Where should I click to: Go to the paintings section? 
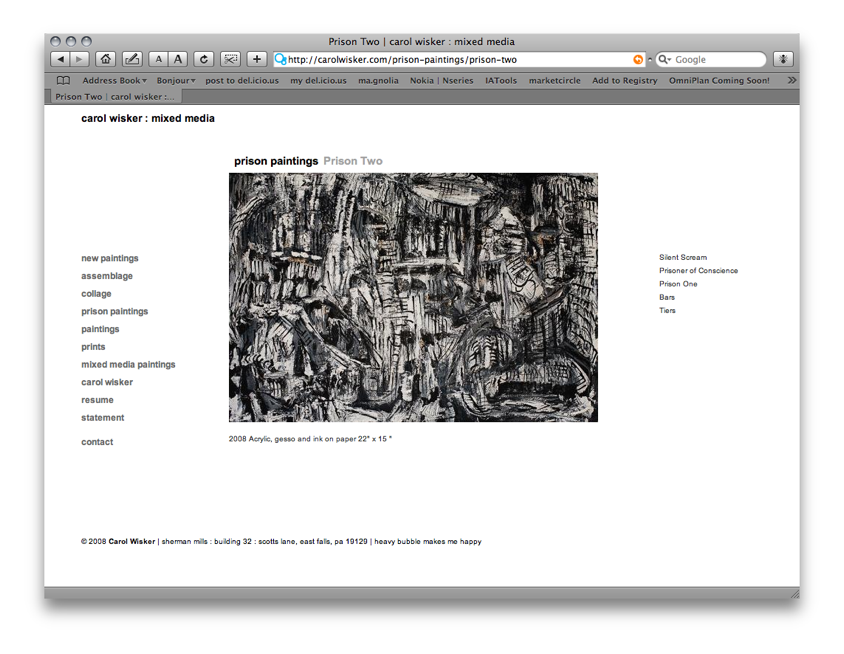click(100, 329)
